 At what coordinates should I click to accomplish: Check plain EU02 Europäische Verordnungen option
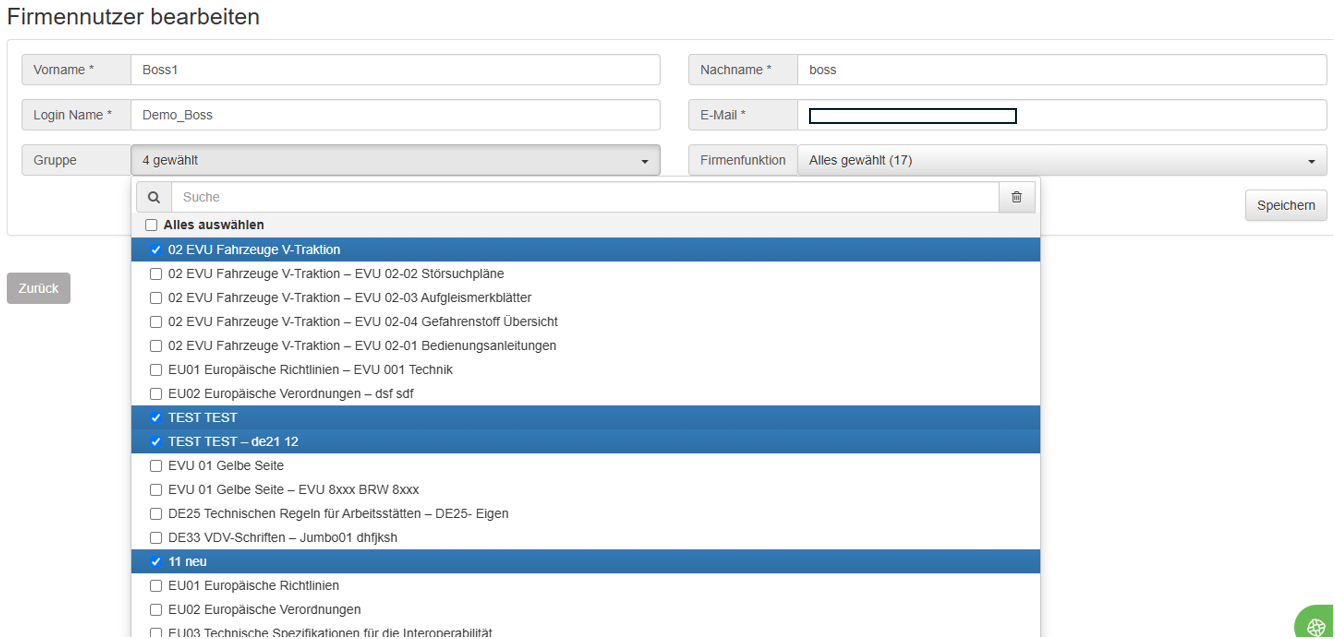point(155,609)
